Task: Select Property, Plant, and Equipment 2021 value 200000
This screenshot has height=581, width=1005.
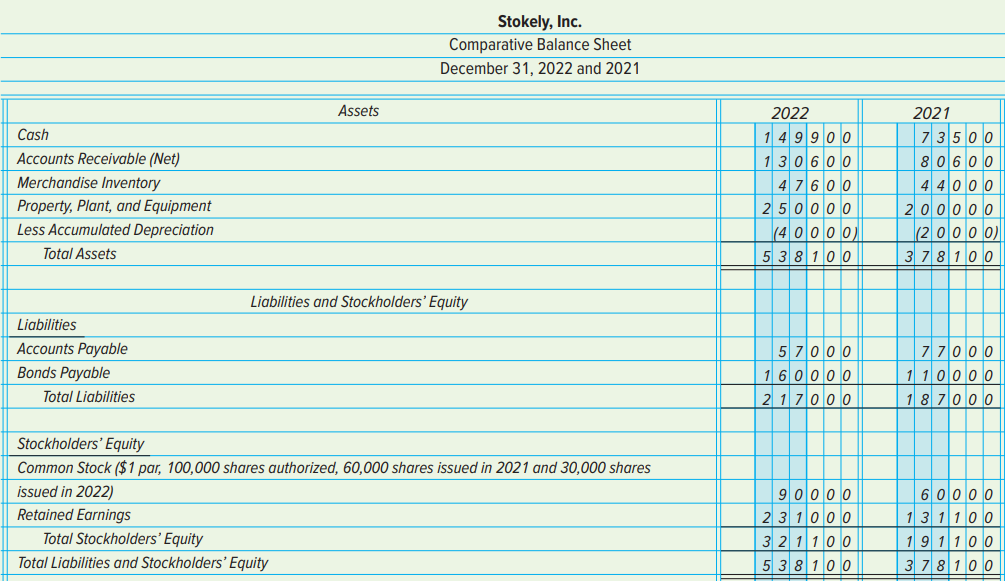Action: coord(949,209)
